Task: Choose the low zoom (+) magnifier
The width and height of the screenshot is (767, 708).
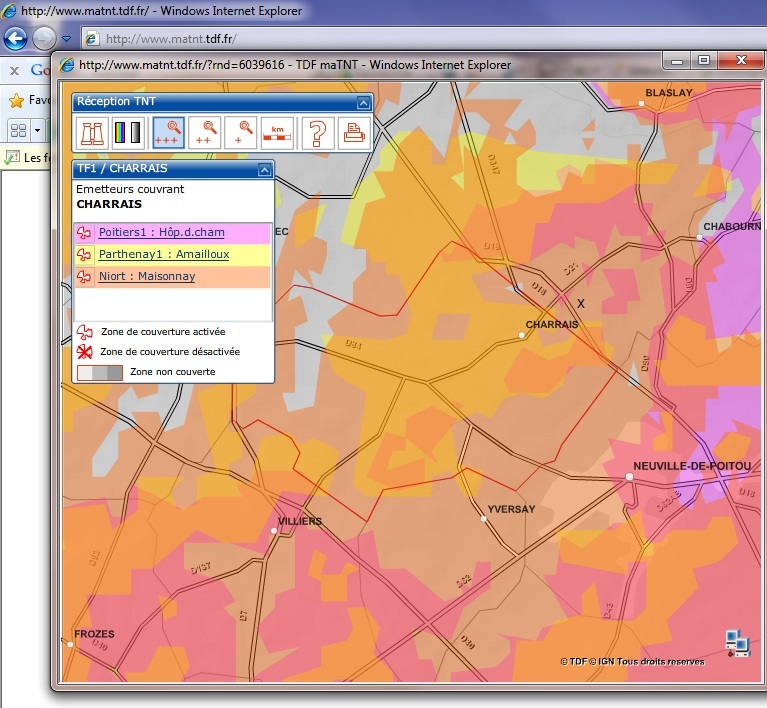Action: 241,133
